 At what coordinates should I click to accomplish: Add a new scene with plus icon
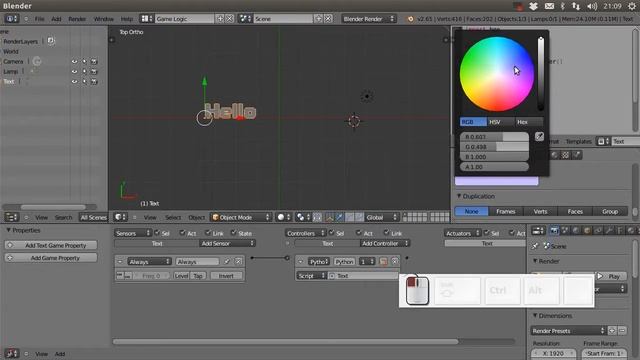click(318, 19)
